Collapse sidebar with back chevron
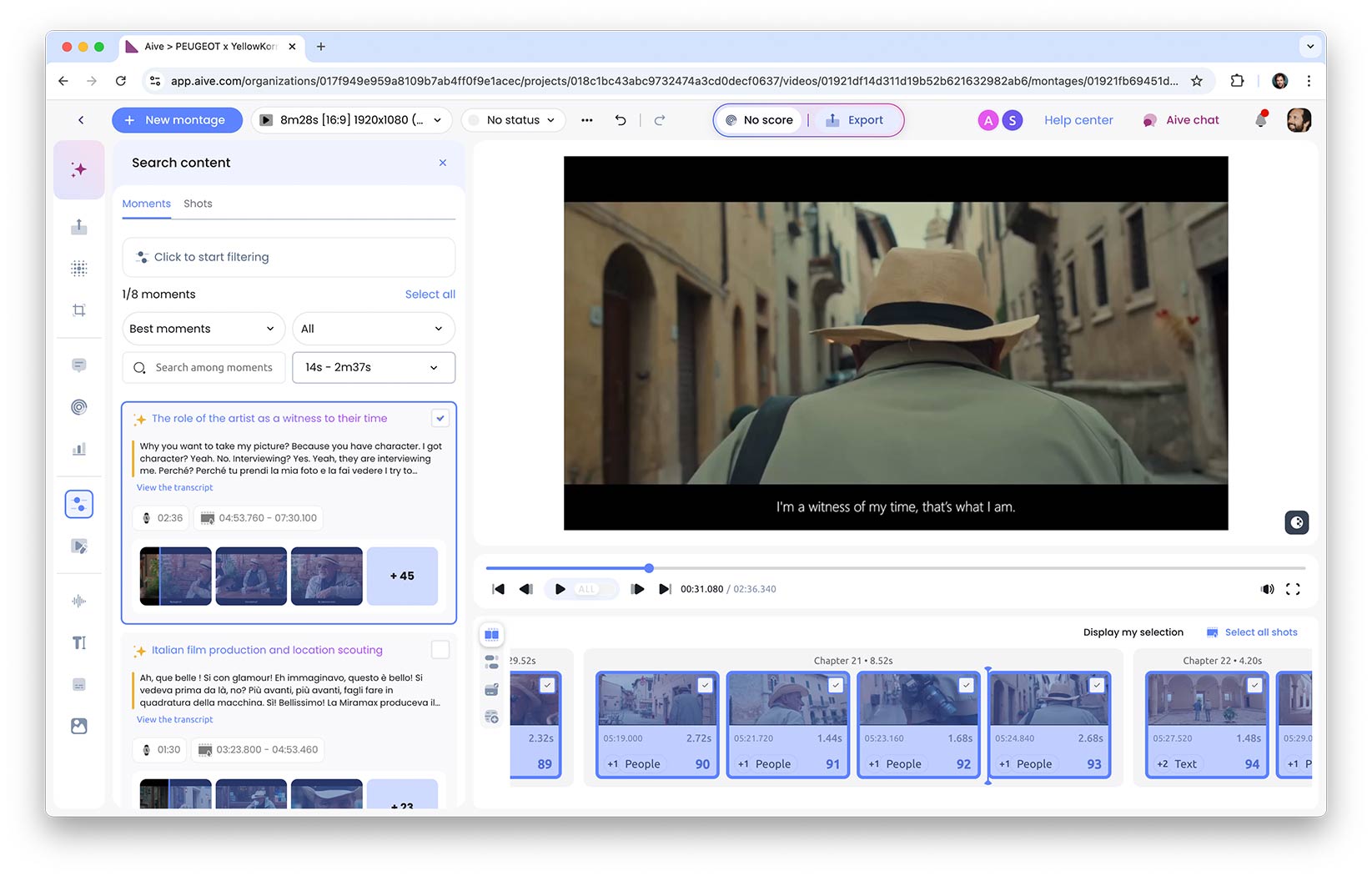 point(81,120)
